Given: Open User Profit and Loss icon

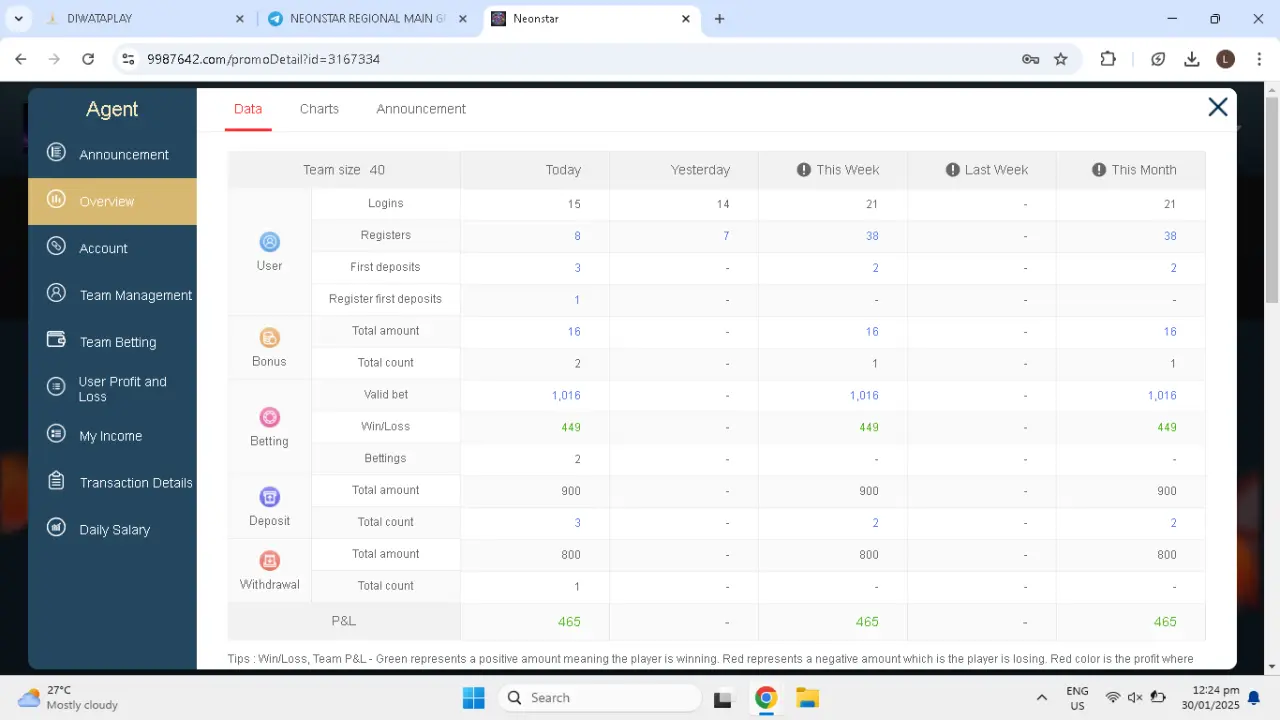Looking at the screenshot, I should click(x=56, y=387).
